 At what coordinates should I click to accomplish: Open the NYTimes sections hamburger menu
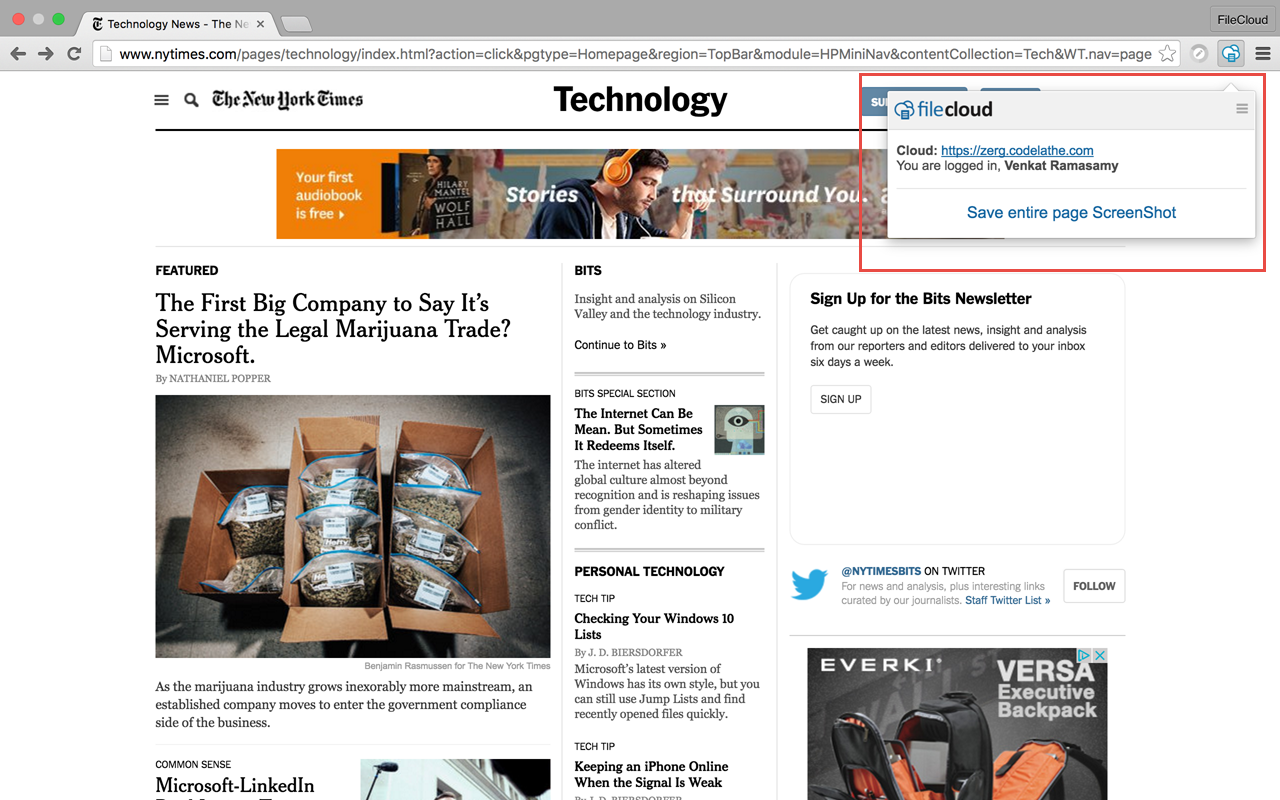pyautogui.click(x=161, y=100)
